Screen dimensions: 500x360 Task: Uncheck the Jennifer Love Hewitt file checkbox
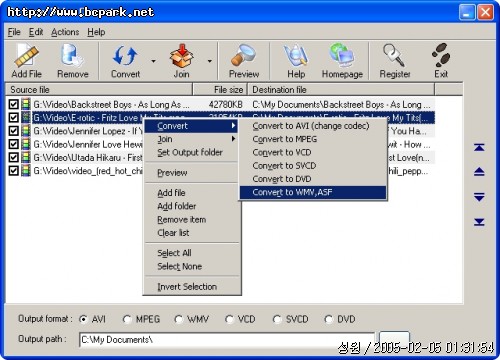coord(13,144)
